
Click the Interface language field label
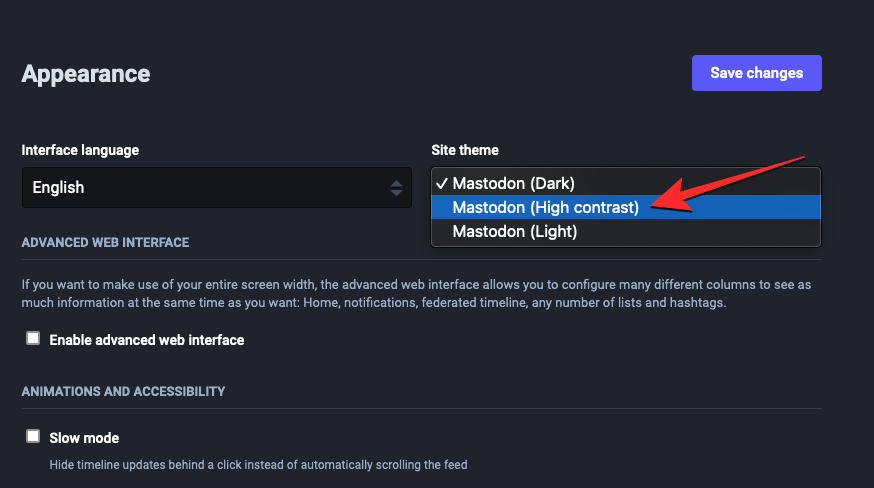80,150
